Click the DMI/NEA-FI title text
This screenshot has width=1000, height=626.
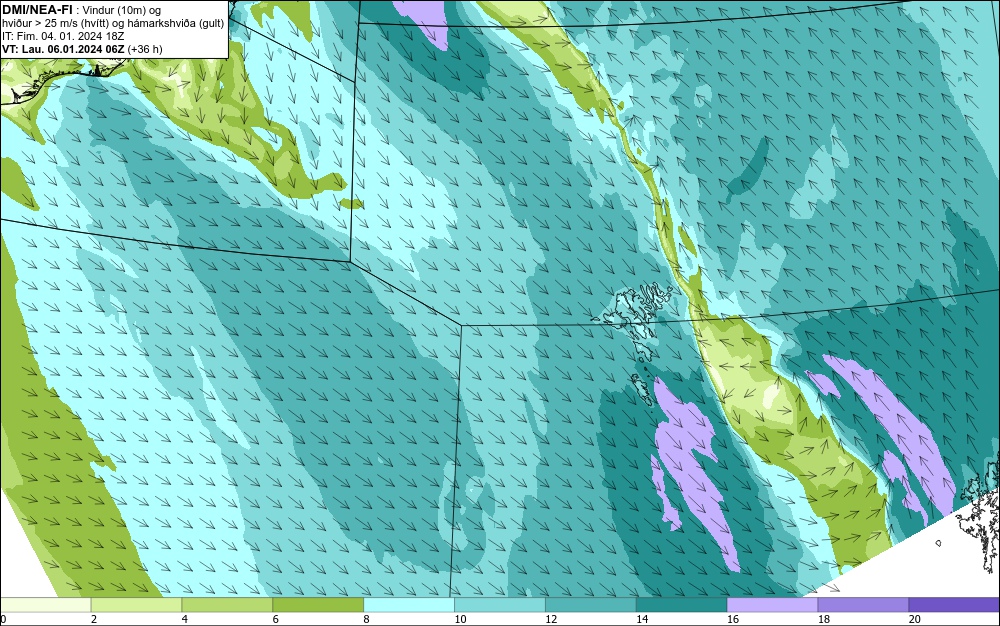(37, 10)
